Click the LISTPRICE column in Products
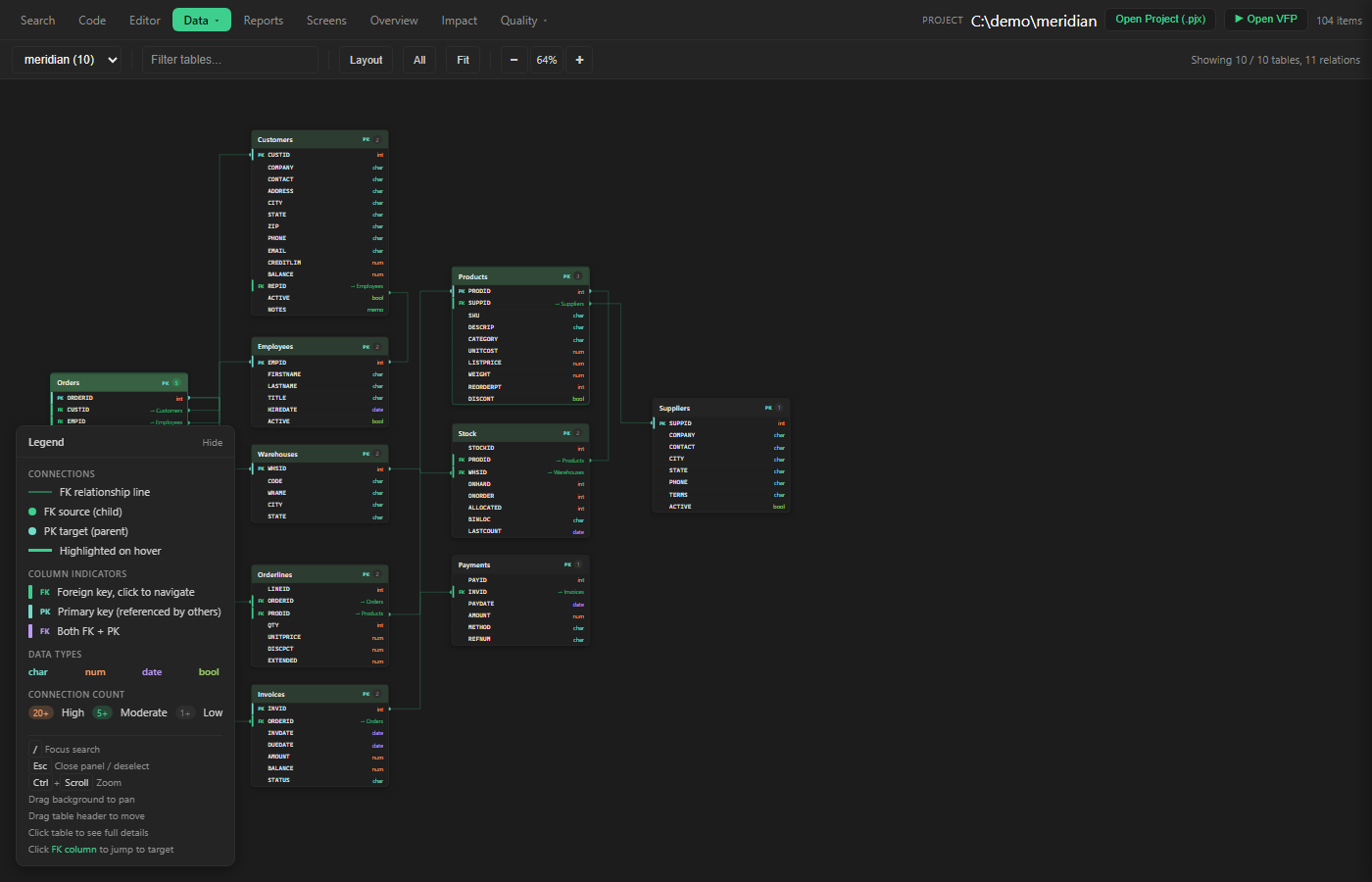The width and height of the screenshot is (1372, 882). coord(520,363)
